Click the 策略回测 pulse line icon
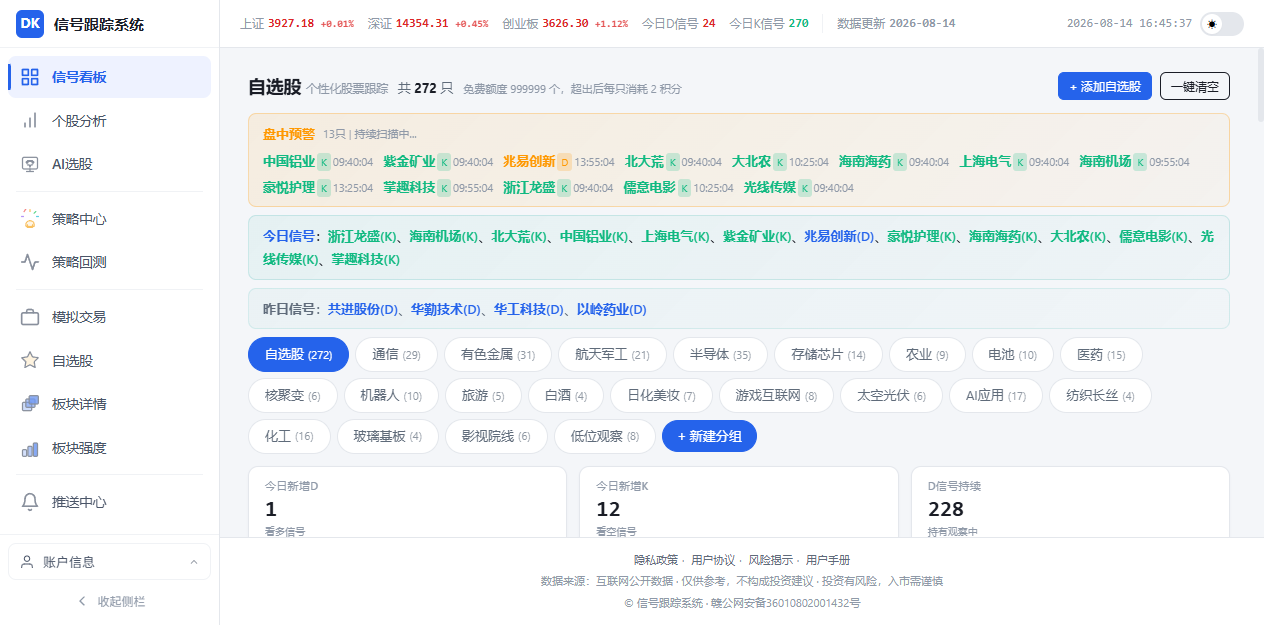Screen dimensions: 1264x625 tap(30, 262)
